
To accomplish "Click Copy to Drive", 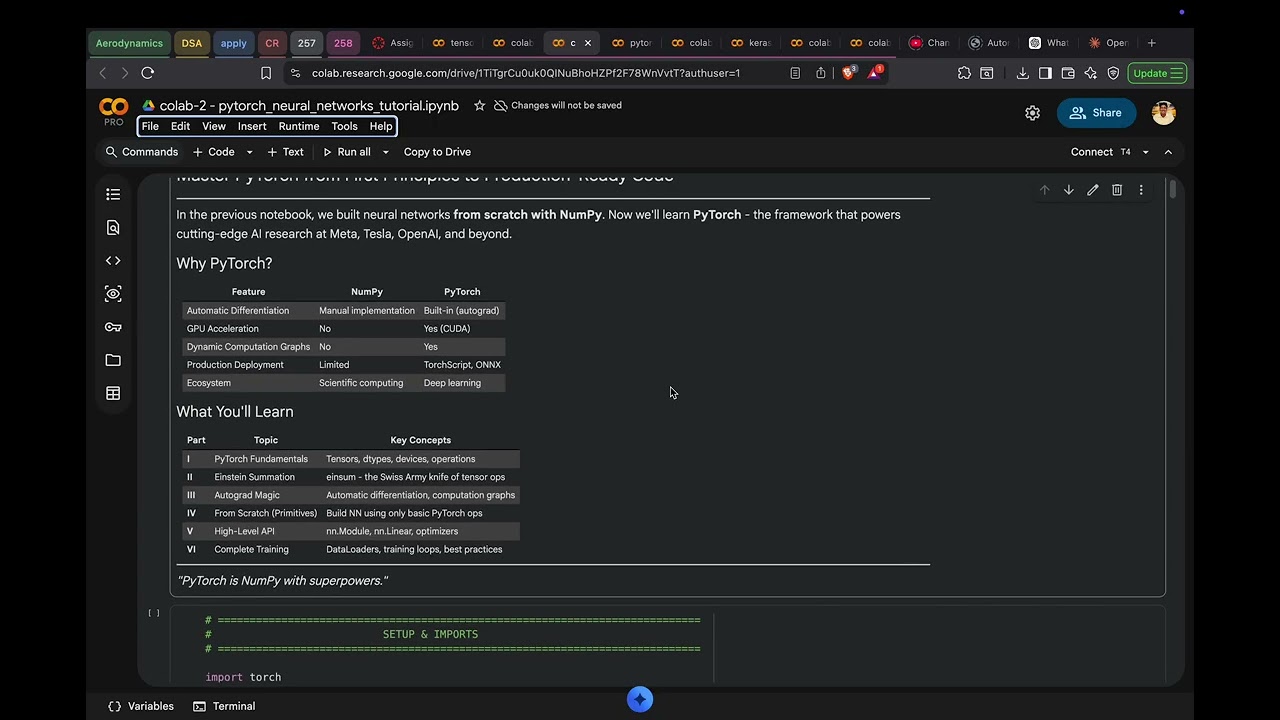I will tap(437, 152).
